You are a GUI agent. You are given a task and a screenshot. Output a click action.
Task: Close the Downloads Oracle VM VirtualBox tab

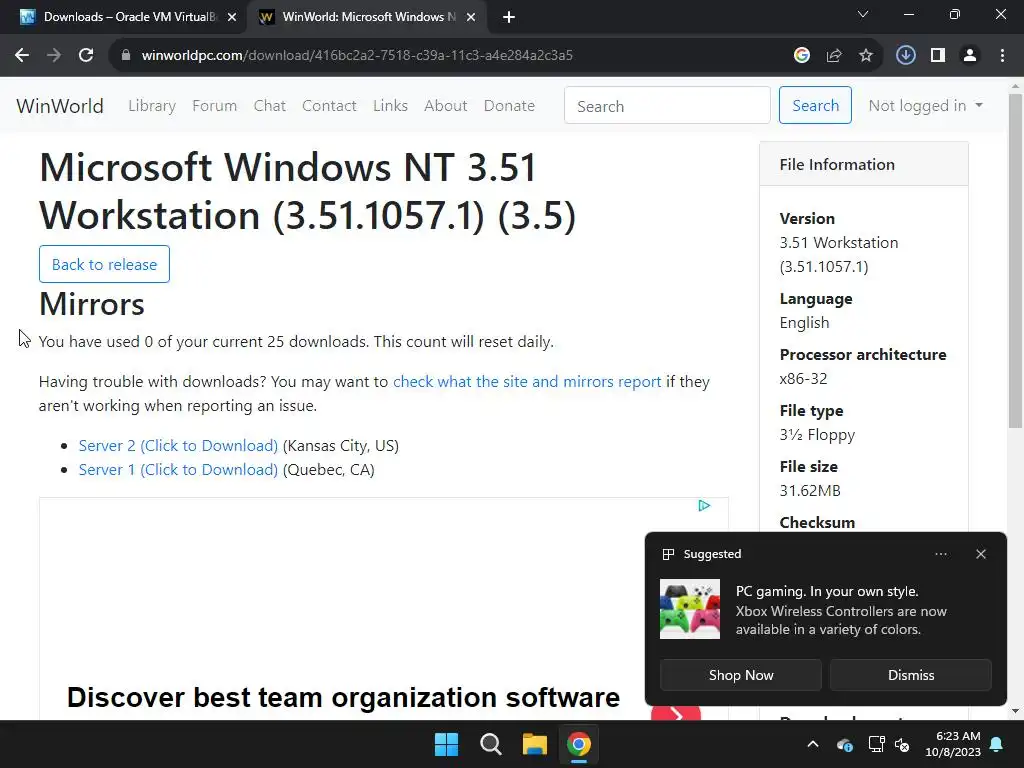pos(232,17)
